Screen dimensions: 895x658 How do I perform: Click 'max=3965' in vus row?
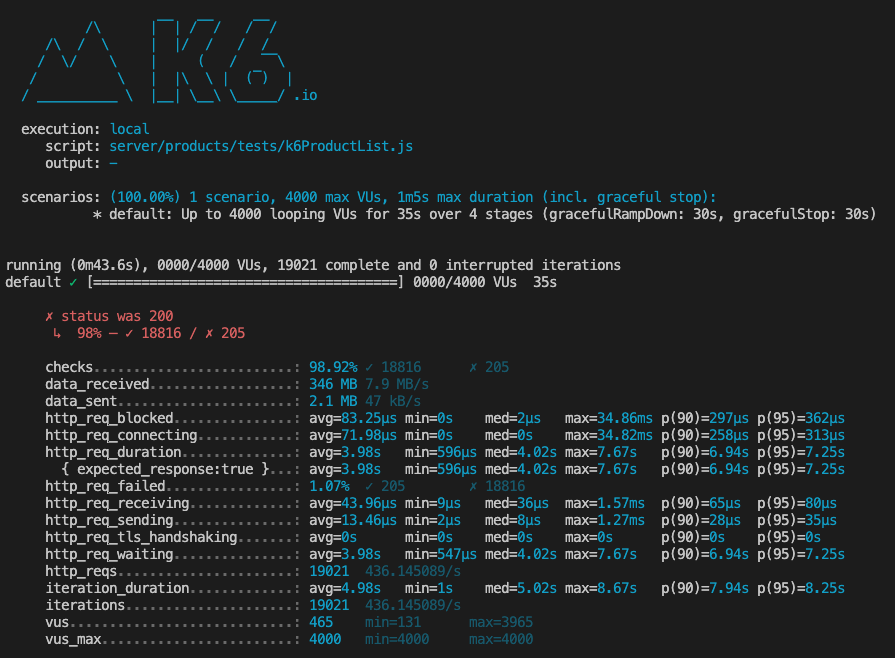tap(501, 623)
